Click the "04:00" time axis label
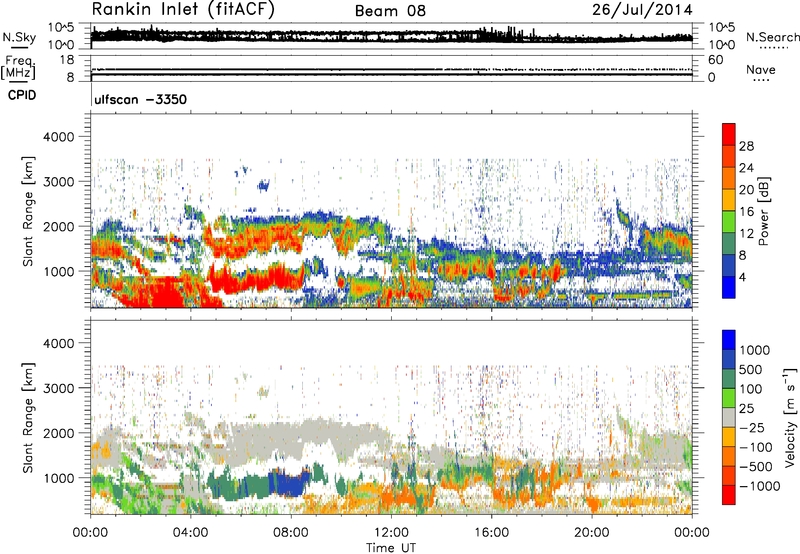Viewport: 800px width, 554px height. (190, 533)
